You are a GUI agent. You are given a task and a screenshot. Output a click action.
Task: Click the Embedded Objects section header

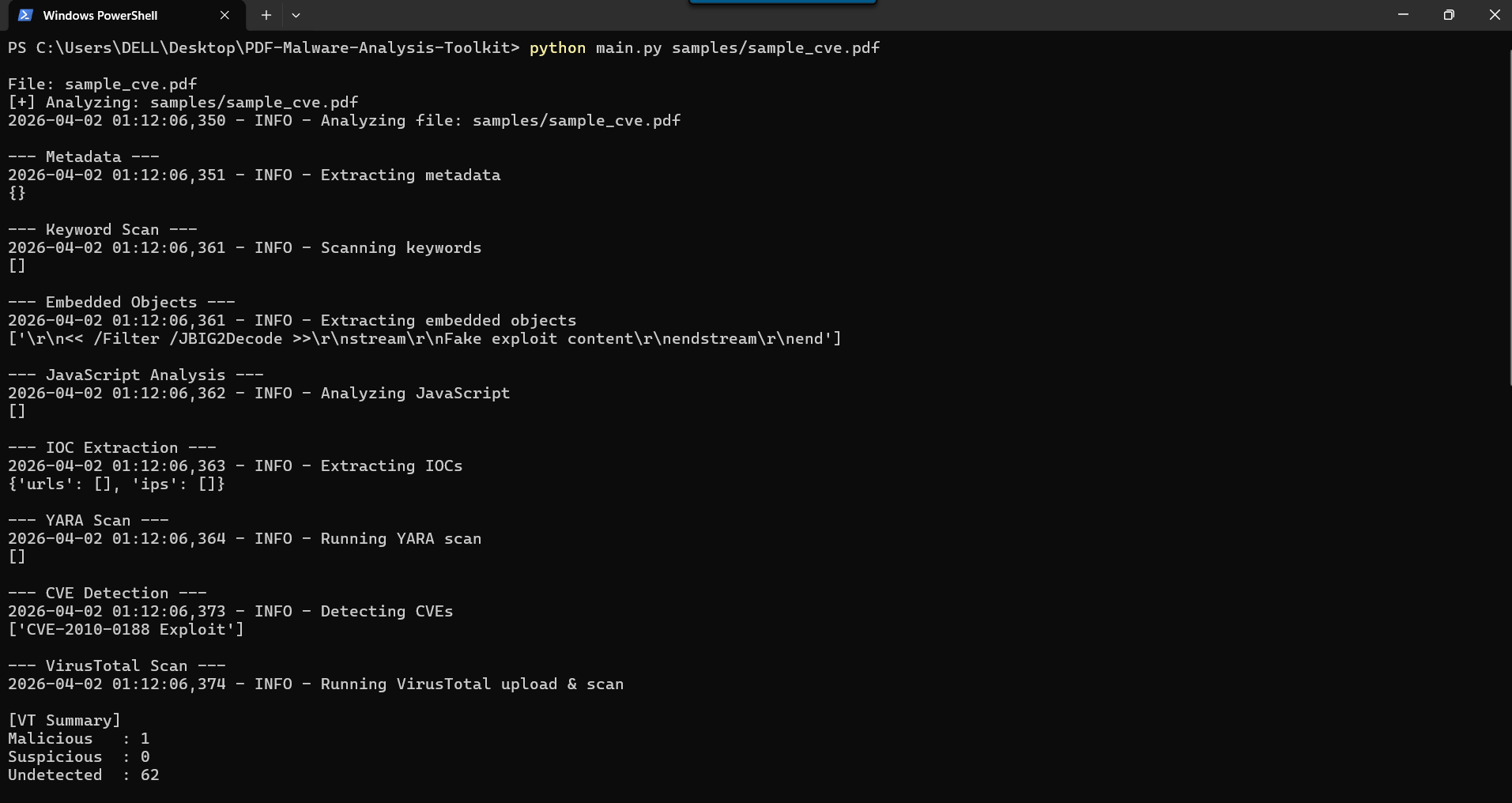[121, 303]
